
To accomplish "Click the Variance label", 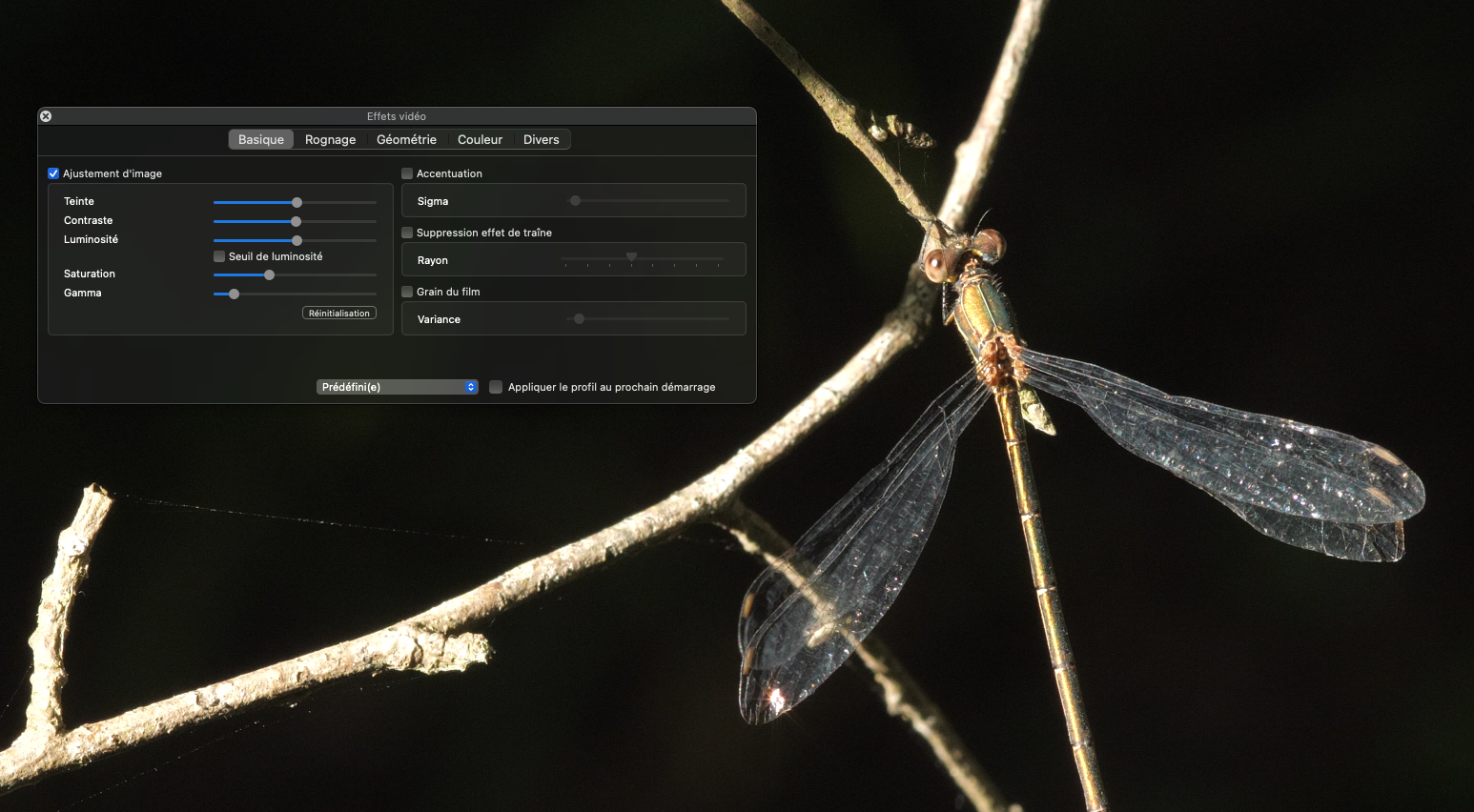I will pyautogui.click(x=439, y=319).
